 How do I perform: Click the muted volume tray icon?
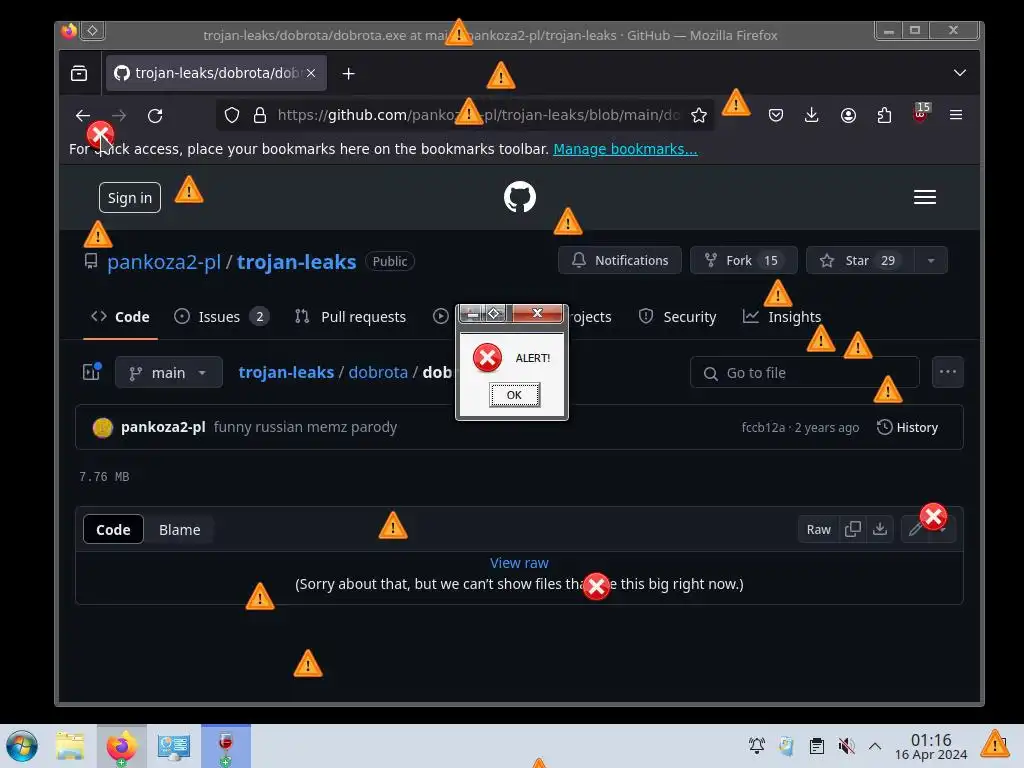[x=846, y=746]
